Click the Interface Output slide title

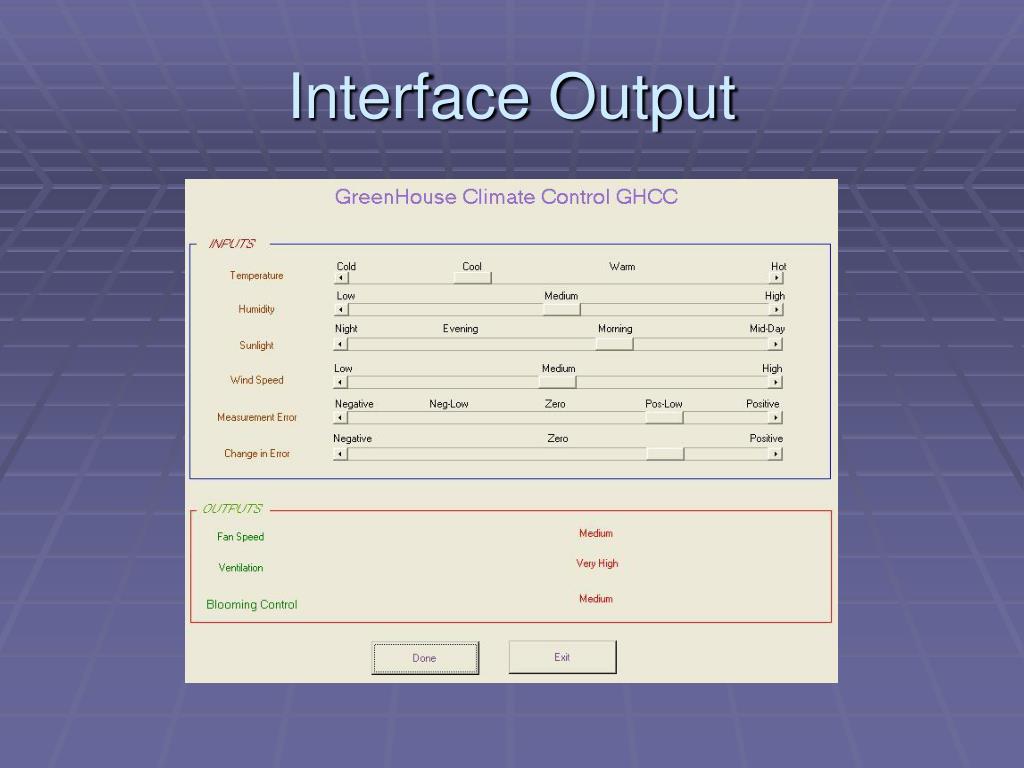pos(513,98)
